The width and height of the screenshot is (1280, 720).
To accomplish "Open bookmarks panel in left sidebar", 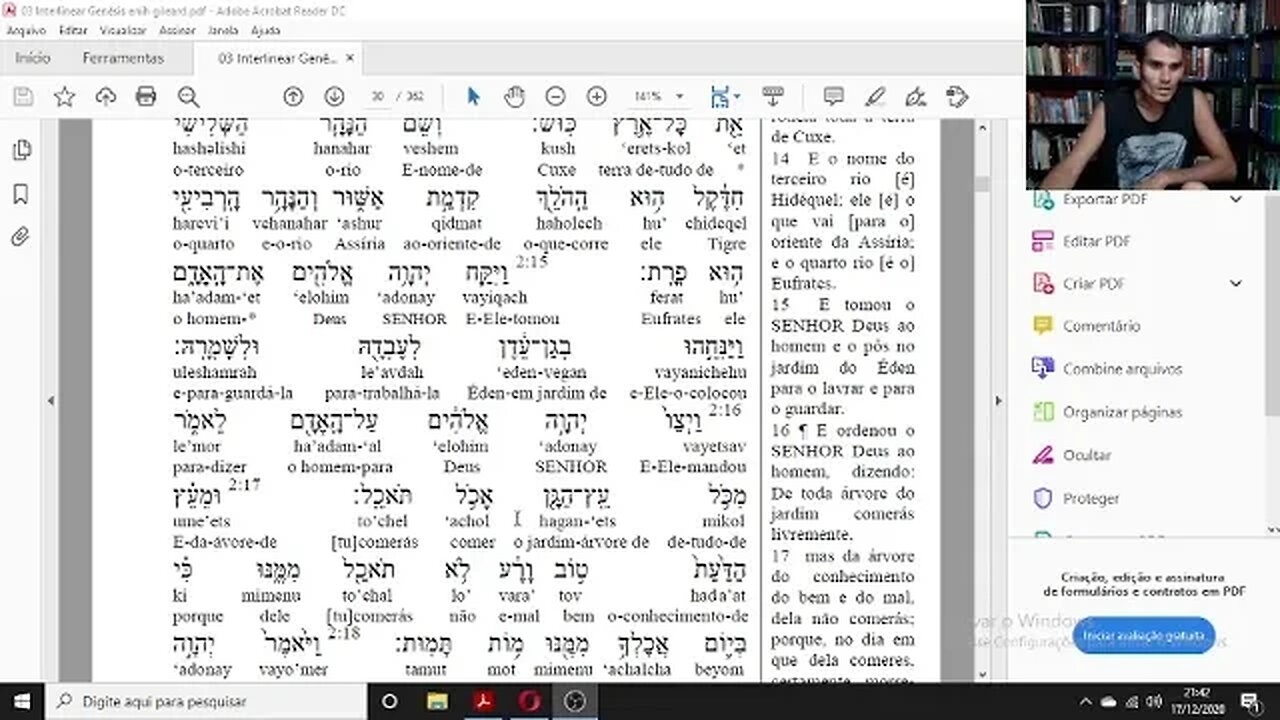I will (x=20, y=194).
